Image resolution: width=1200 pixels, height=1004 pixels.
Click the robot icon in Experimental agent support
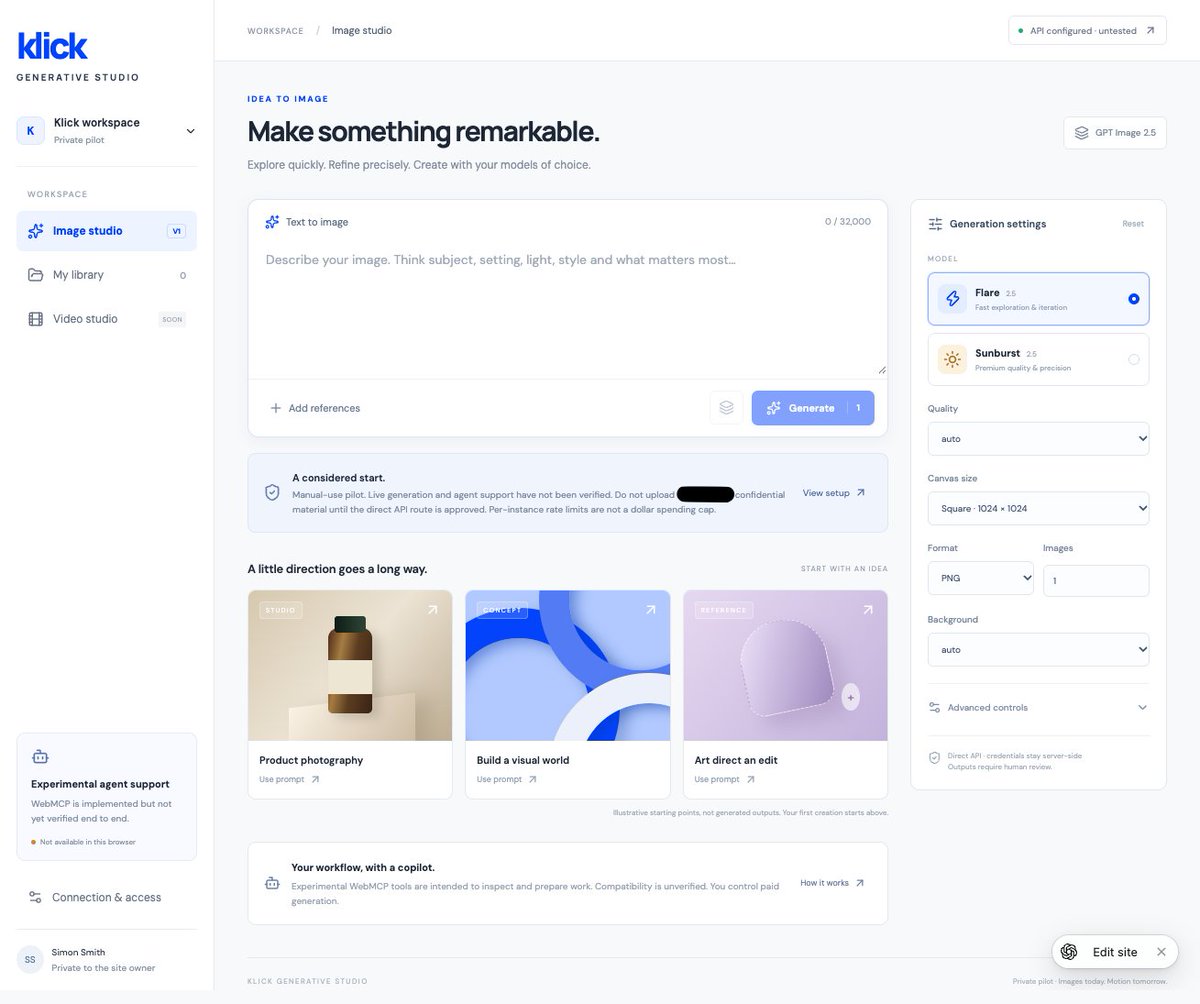click(40, 757)
